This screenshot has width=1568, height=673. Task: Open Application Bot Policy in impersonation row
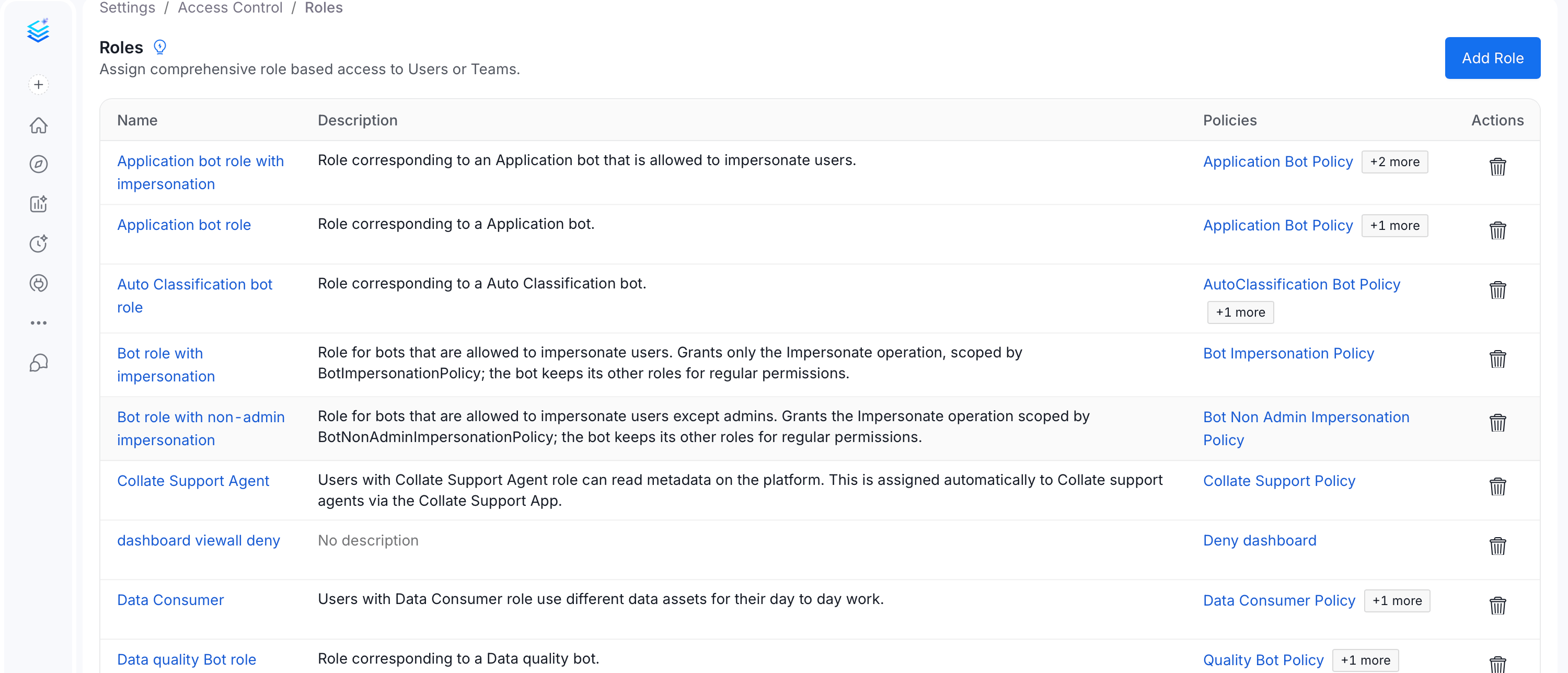coord(1277,162)
